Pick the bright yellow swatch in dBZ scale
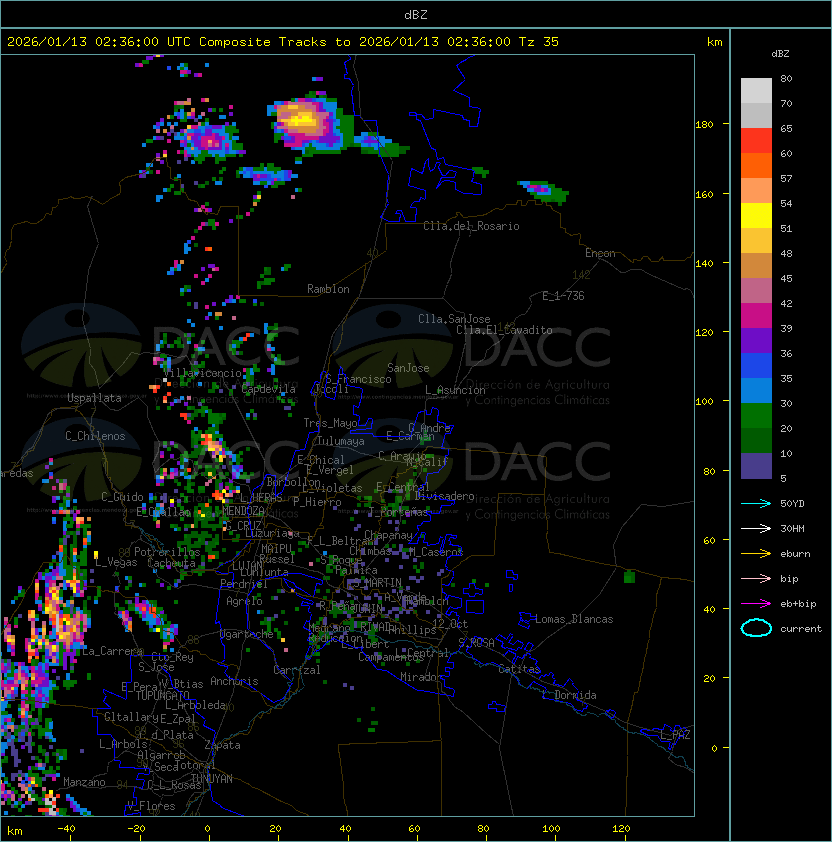 (756, 216)
